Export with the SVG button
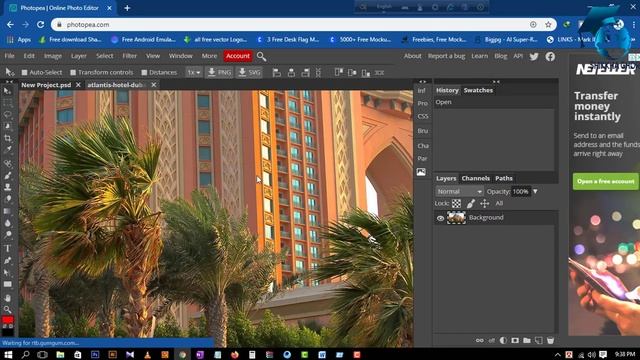Screen dimensions: 640x360 coord(249,72)
